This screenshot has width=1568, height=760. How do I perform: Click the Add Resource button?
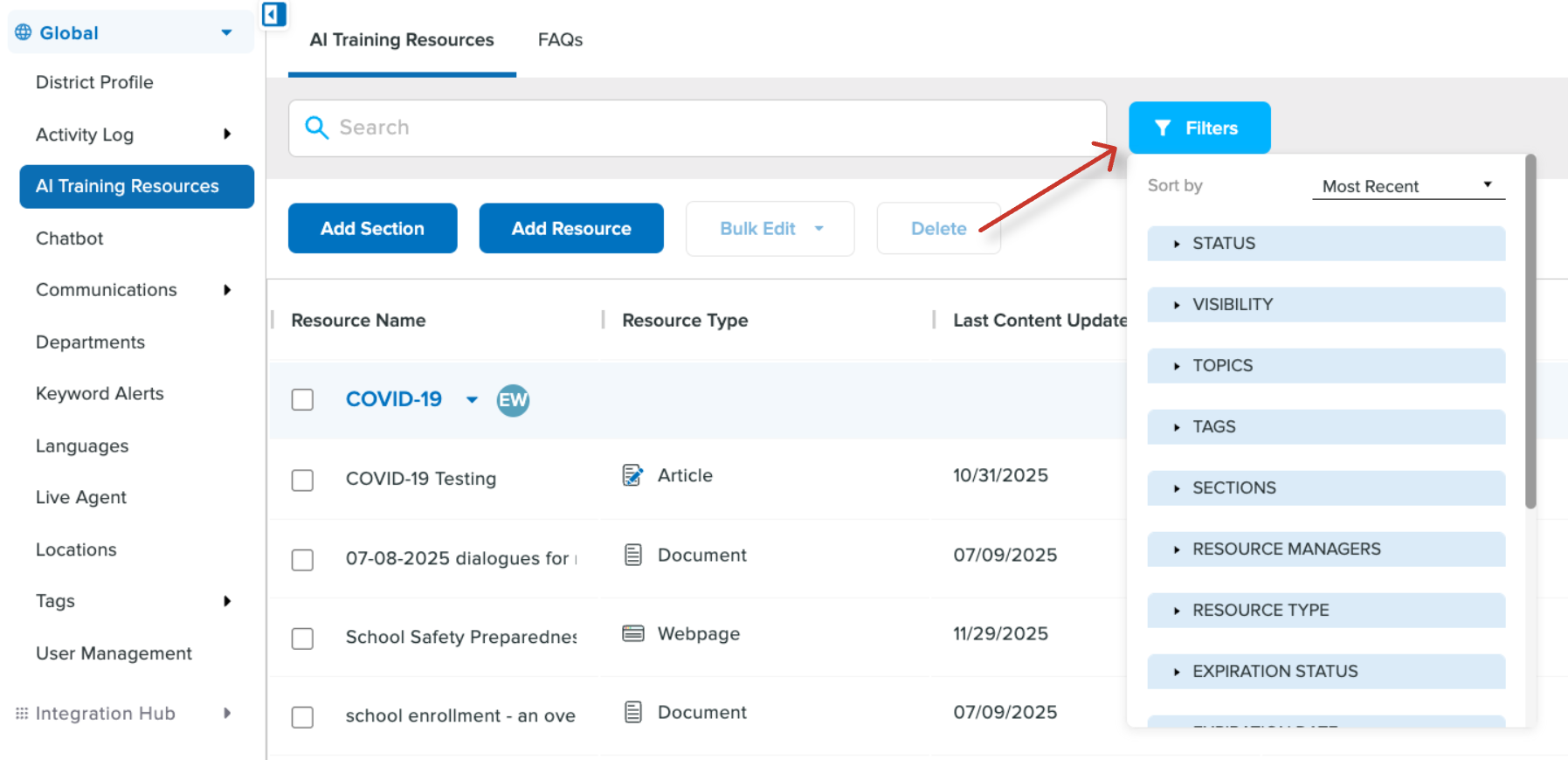[x=571, y=229]
